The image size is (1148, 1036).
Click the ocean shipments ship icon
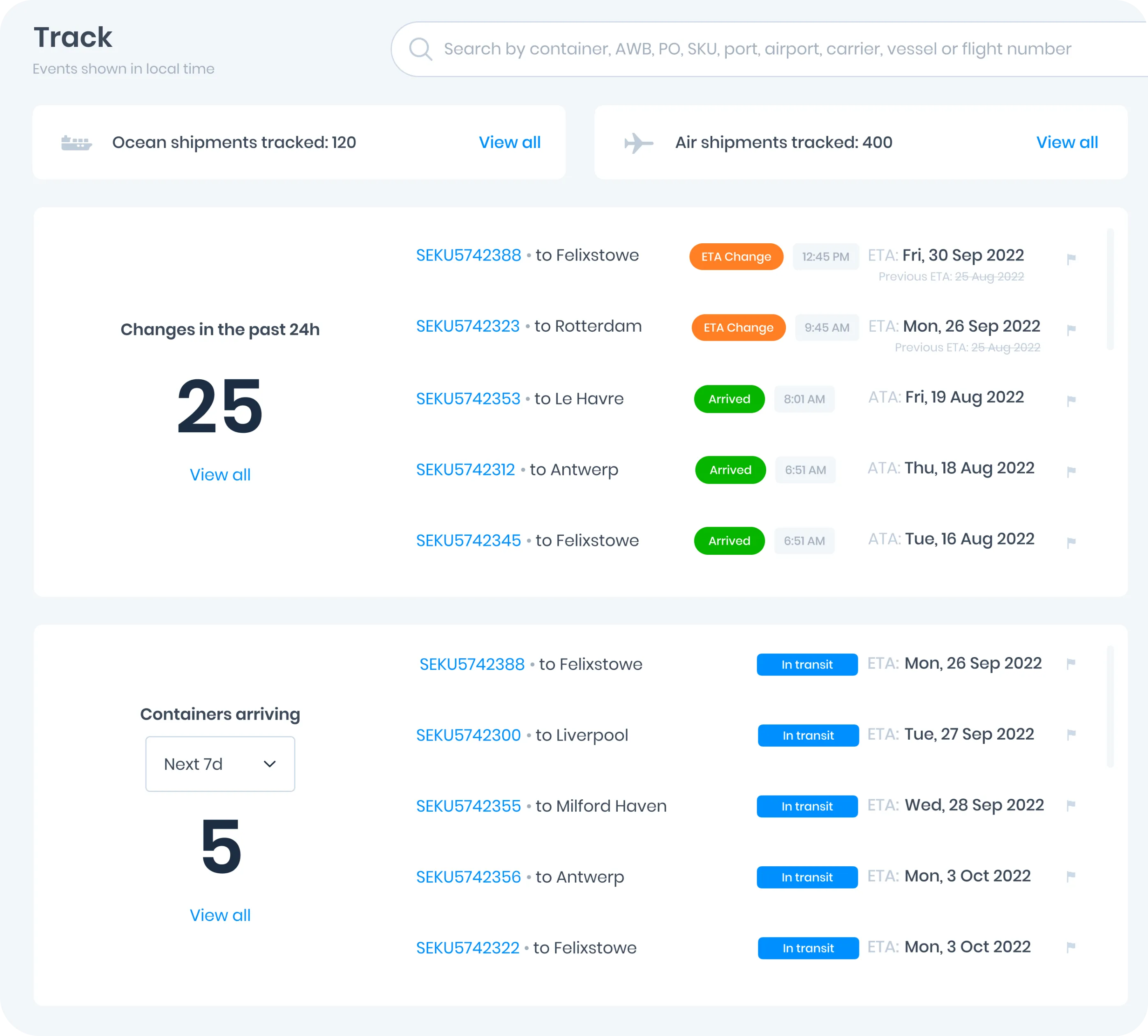[x=76, y=143]
